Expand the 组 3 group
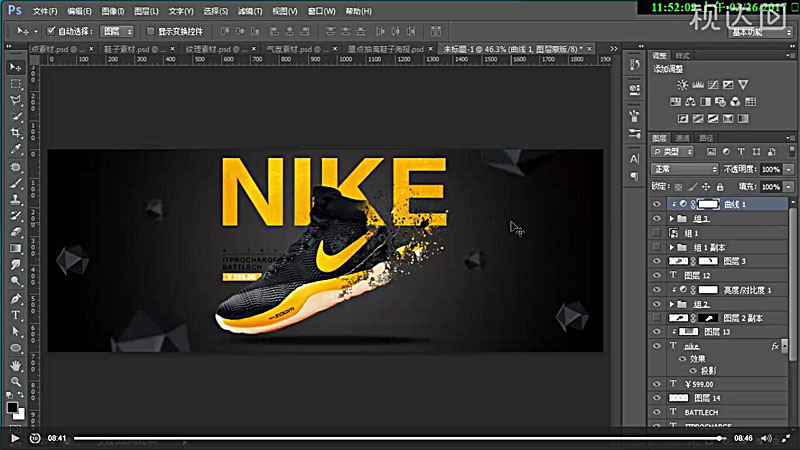This screenshot has width=800, height=450. pos(672,218)
